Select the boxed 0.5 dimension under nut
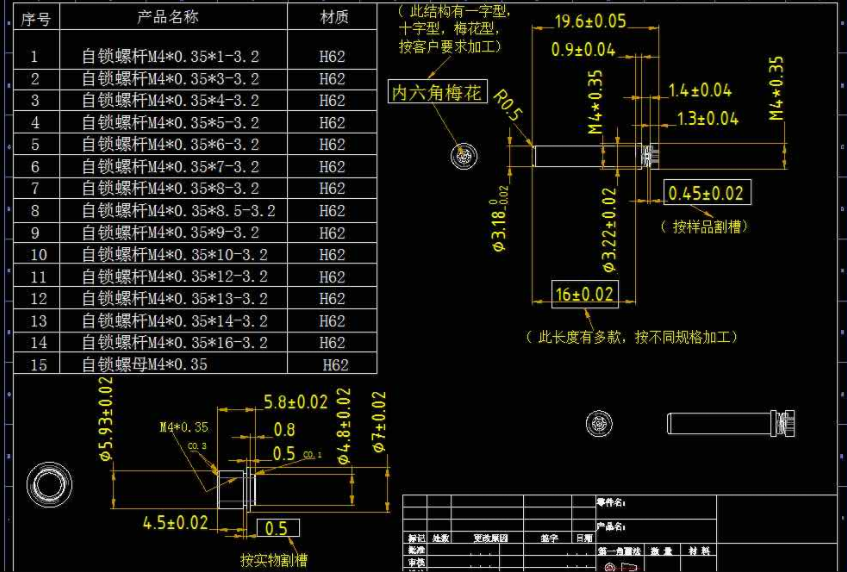847x572 pixels. point(277,528)
